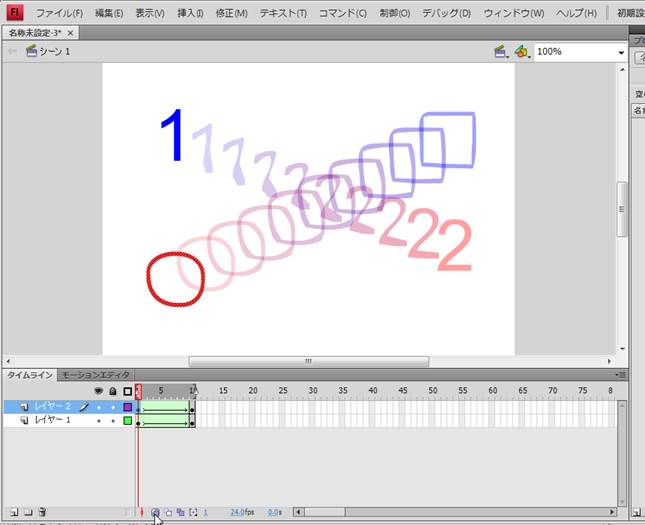This screenshot has height=525, width=645.
Task: Click lock all layers padlock icon
Action: (112, 390)
